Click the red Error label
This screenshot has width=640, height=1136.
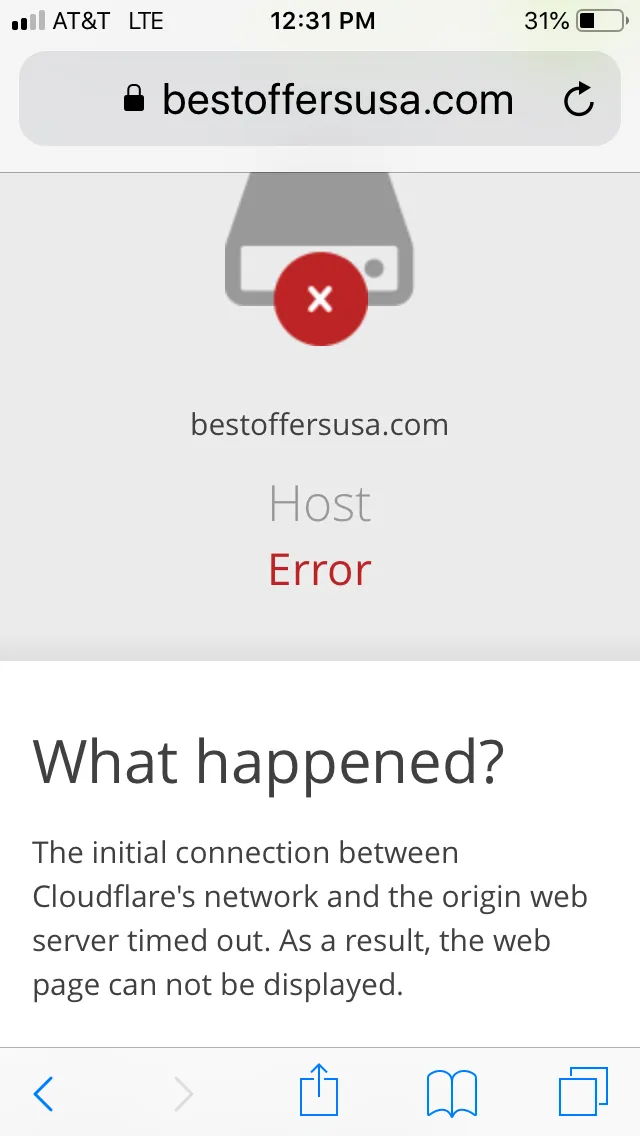pyautogui.click(x=320, y=569)
